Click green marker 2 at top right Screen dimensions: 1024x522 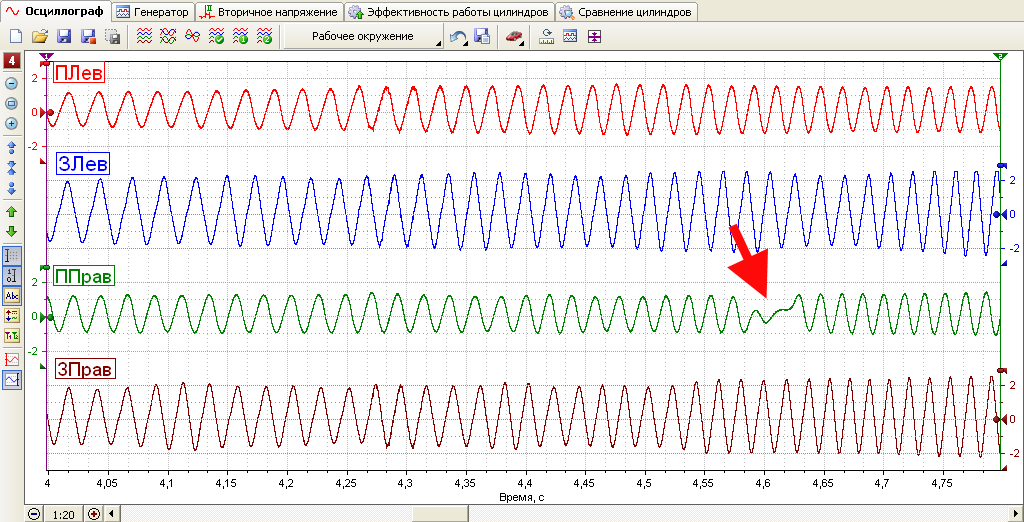point(1000,57)
